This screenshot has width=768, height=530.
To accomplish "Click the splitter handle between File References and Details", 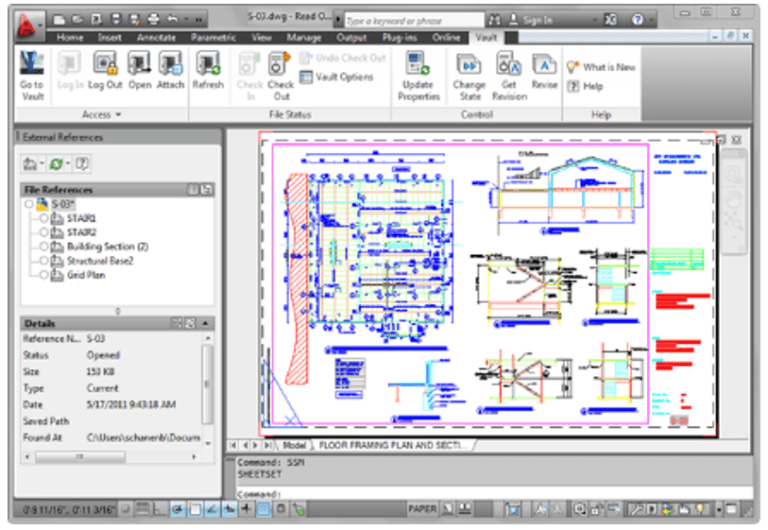I will pos(118,311).
